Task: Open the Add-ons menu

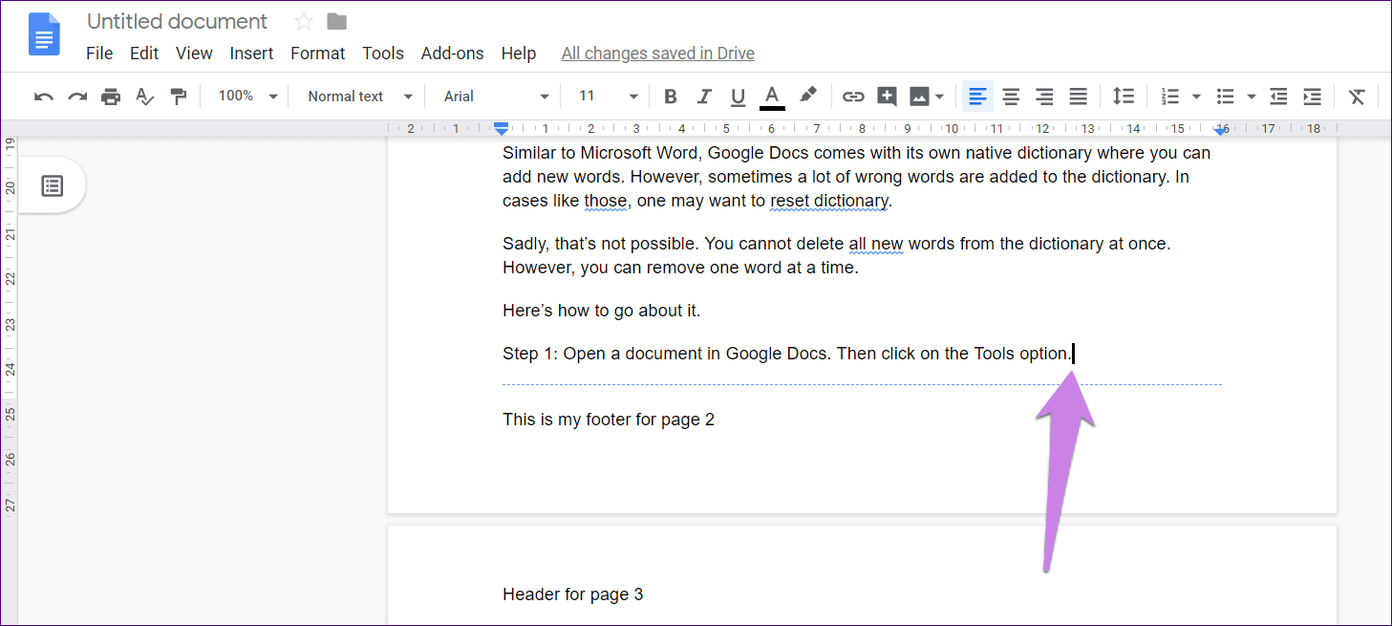Action: [452, 53]
